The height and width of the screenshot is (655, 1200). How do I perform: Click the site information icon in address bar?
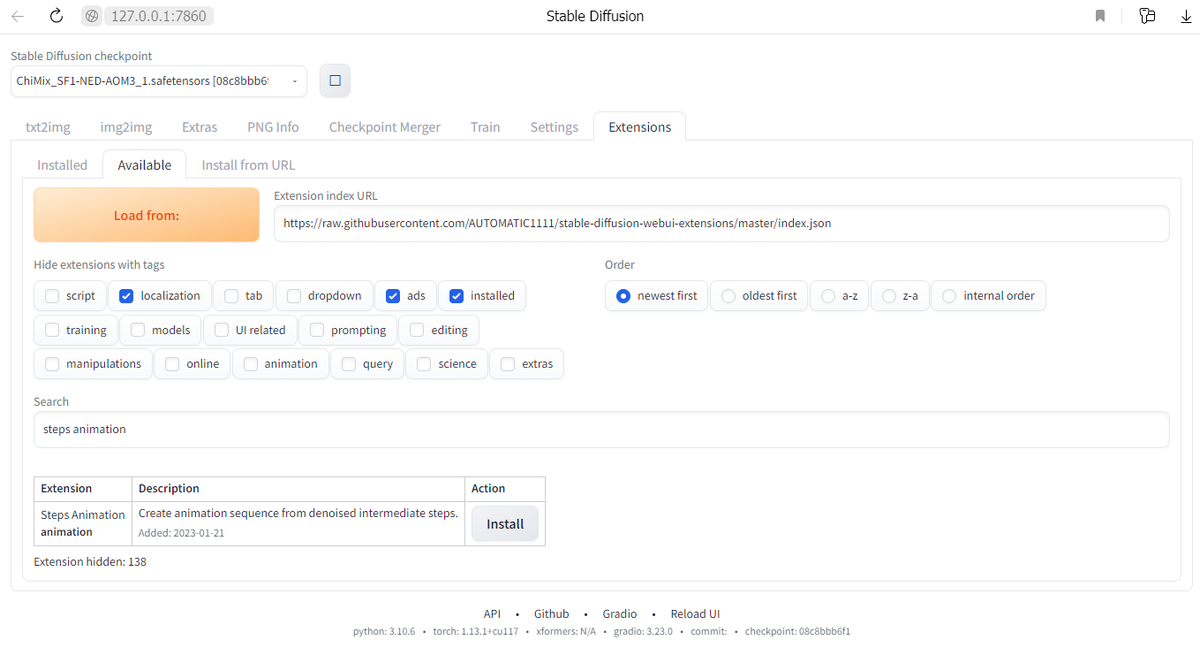[x=91, y=15]
